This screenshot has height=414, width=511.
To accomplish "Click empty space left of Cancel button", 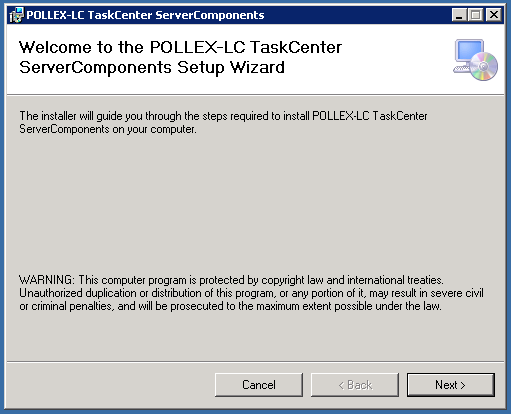I will tap(110, 385).
